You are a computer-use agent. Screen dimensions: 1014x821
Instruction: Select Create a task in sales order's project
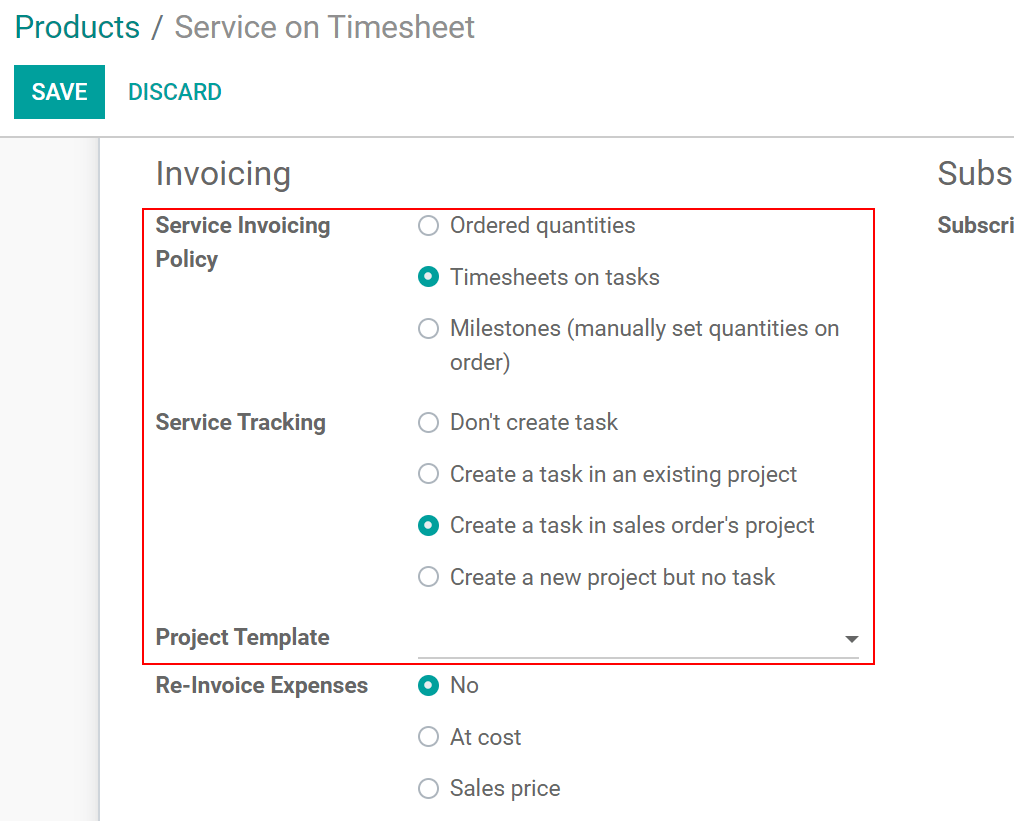(x=429, y=526)
